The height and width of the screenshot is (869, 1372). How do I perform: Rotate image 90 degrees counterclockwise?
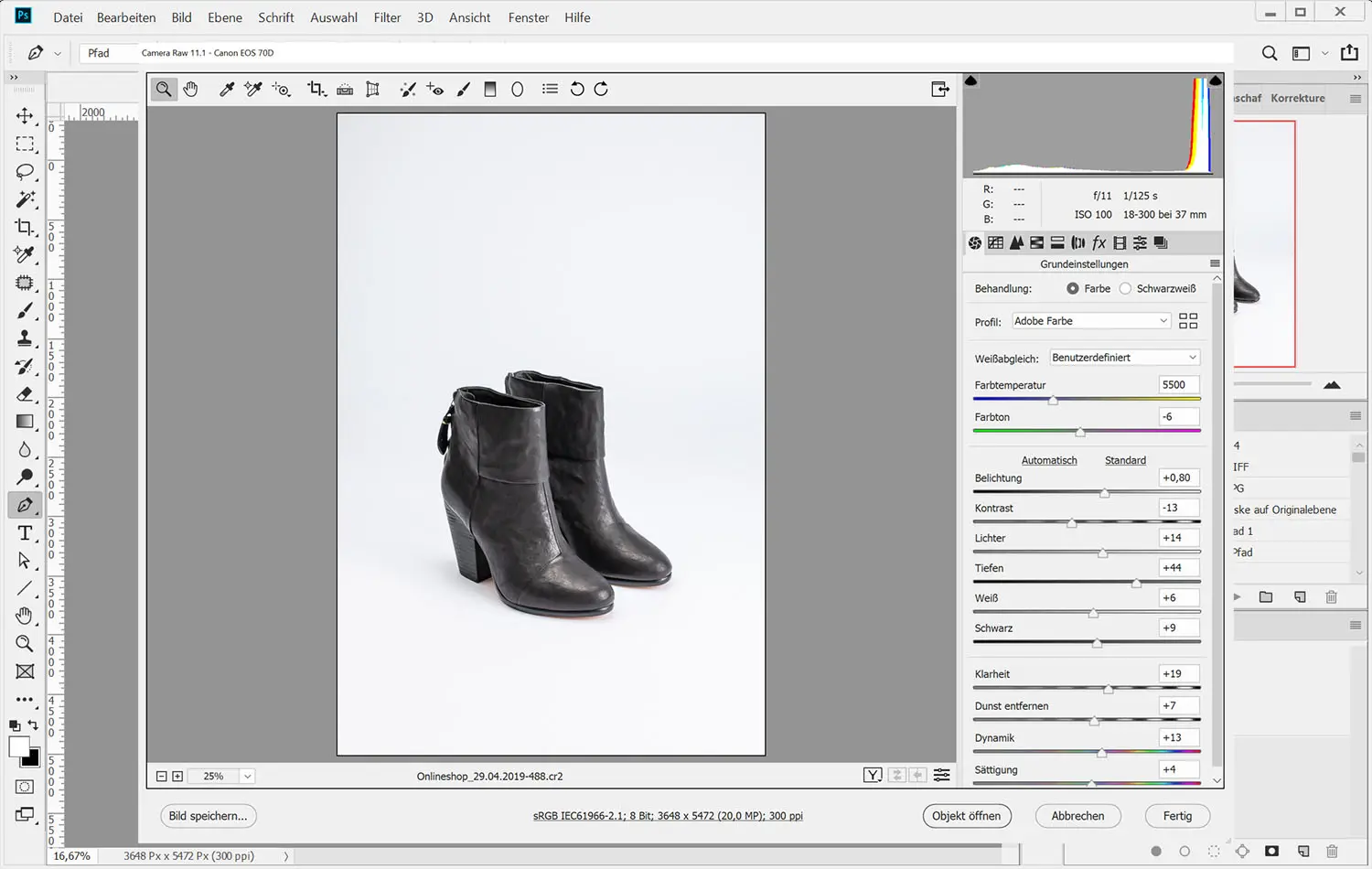click(x=577, y=89)
